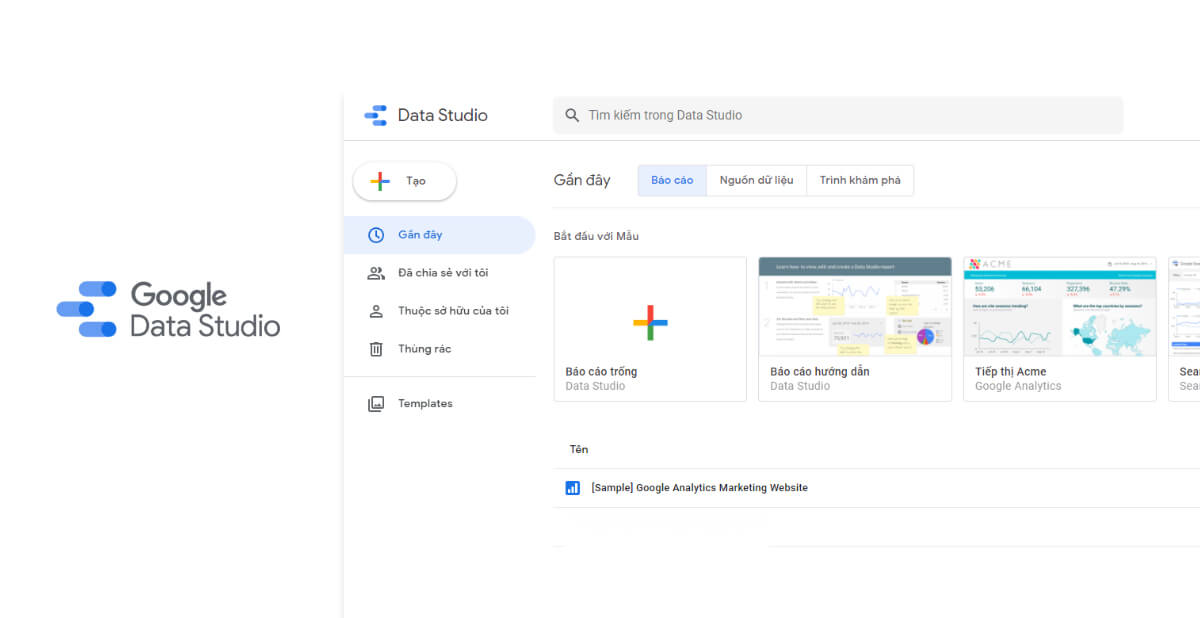Click the search magnifier icon

click(x=572, y=115)
